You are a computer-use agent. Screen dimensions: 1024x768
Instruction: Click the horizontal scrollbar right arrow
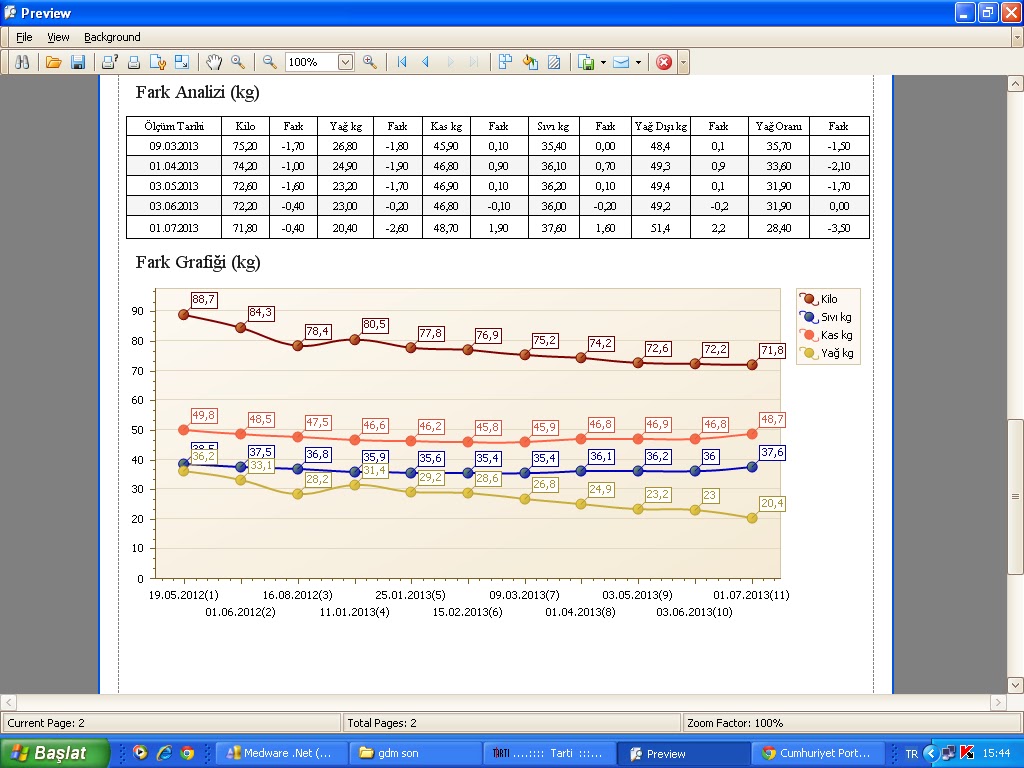tap(998, 703)
